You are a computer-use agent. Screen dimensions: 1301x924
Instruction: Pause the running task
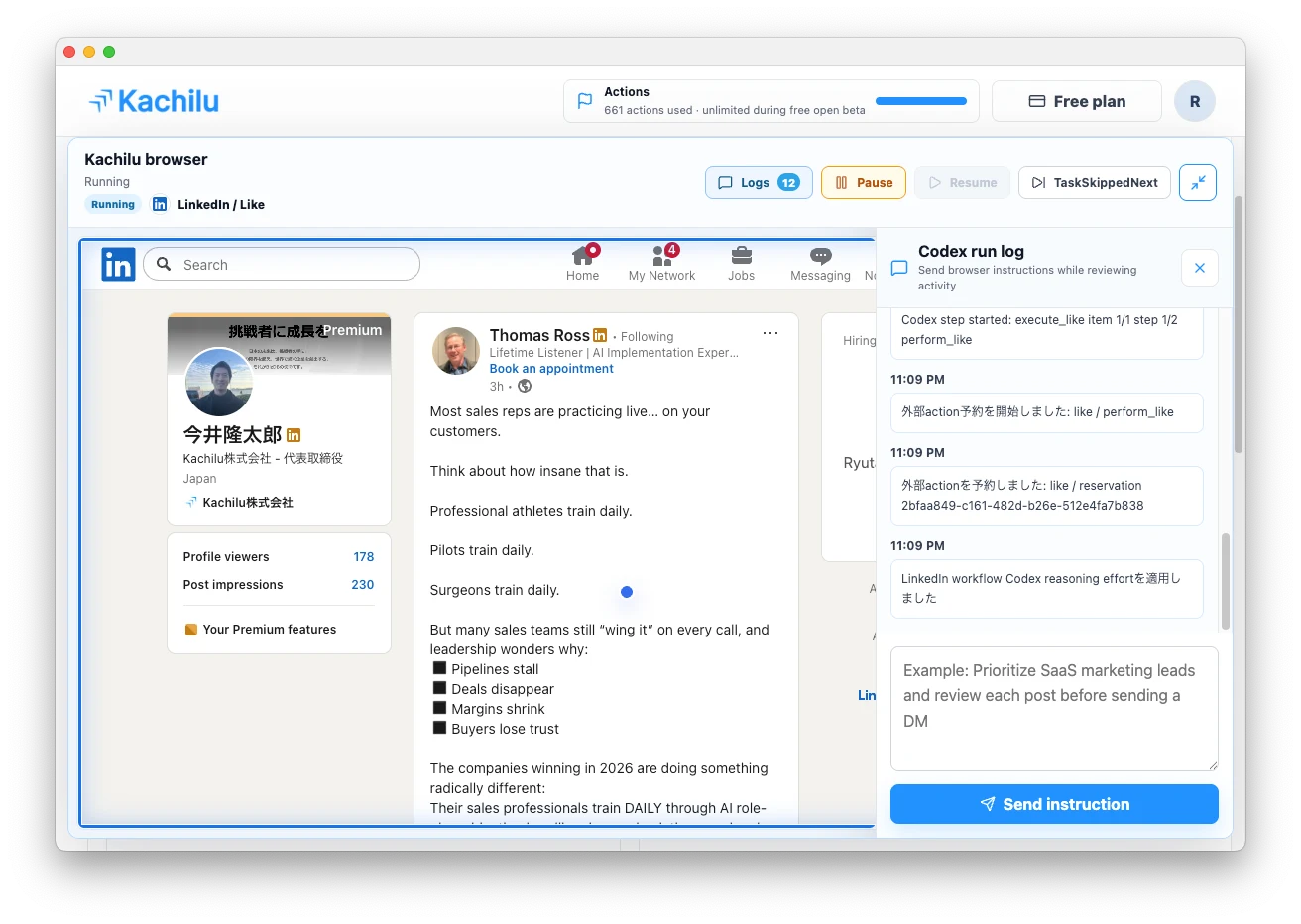tap(864, 182)
